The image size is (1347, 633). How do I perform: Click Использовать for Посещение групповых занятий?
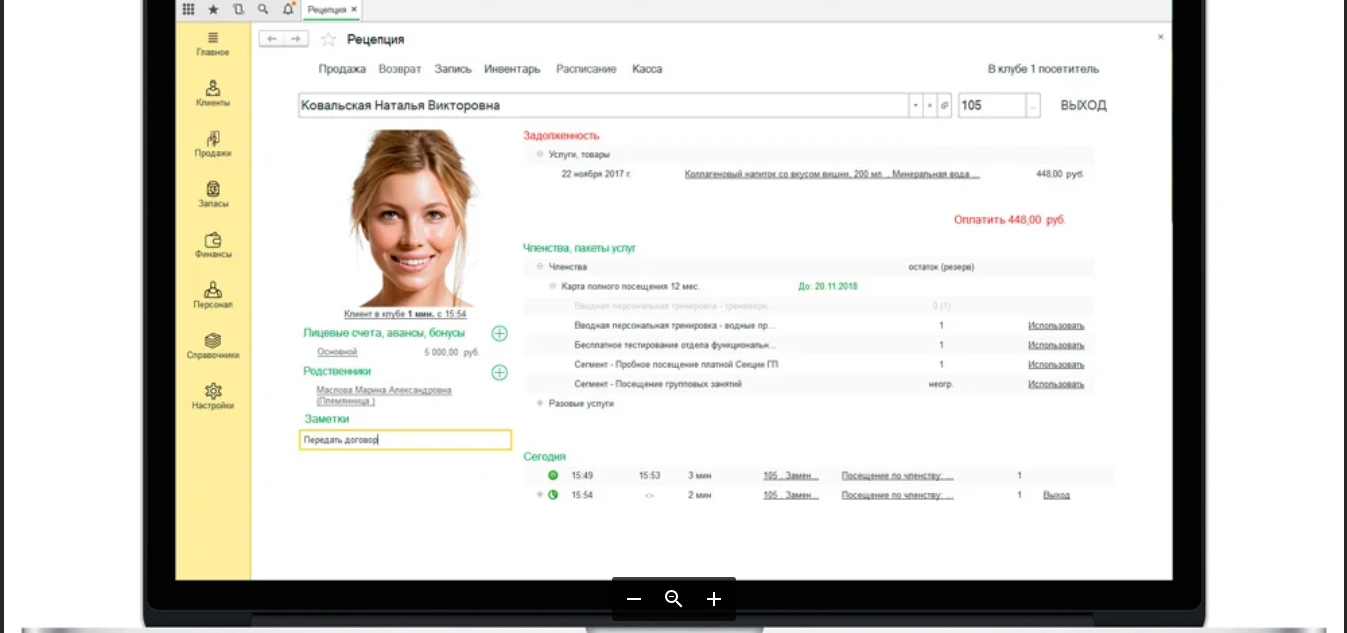point(1055,384)
